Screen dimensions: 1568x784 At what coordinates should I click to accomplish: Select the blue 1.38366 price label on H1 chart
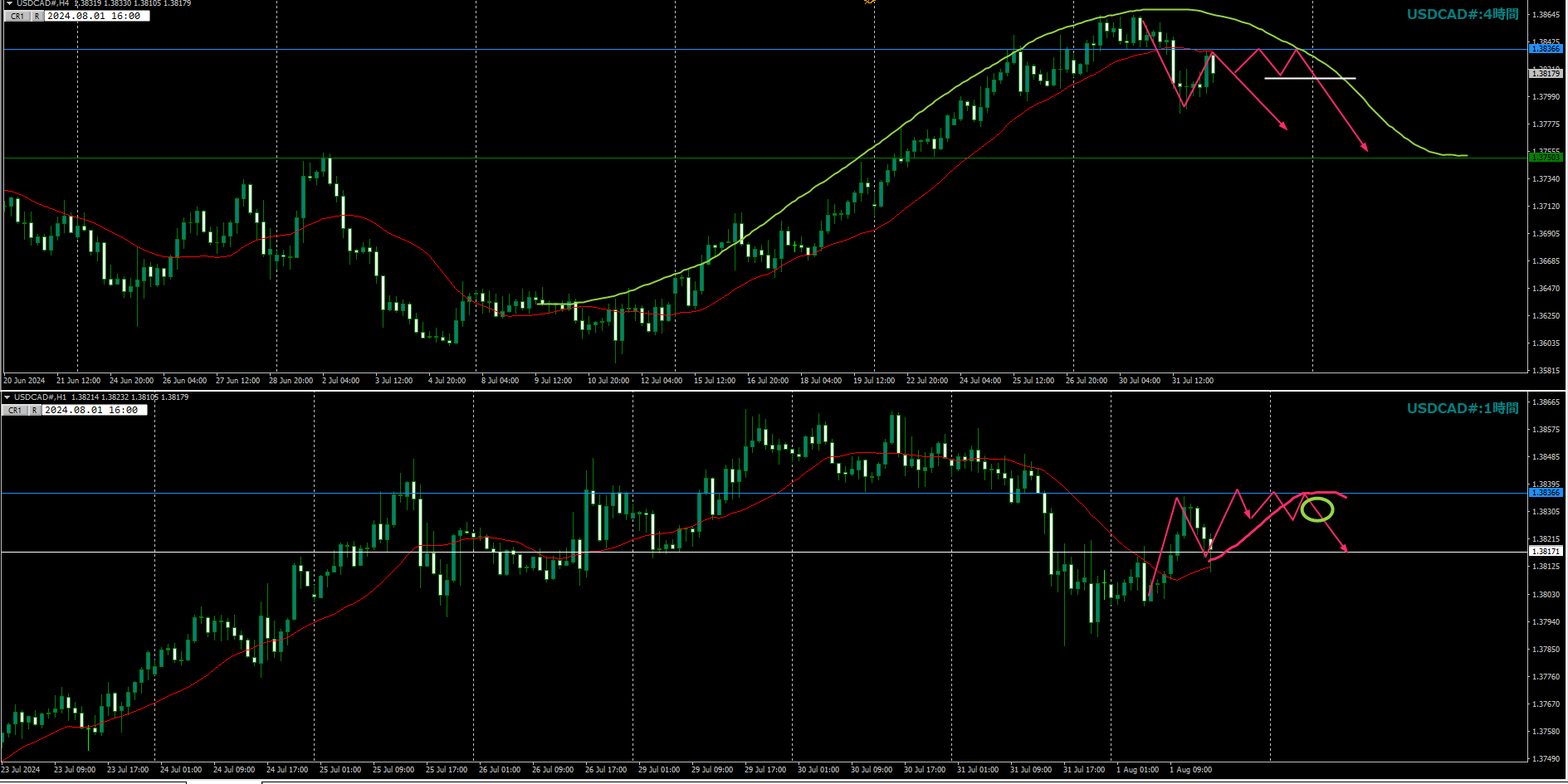1546,493
